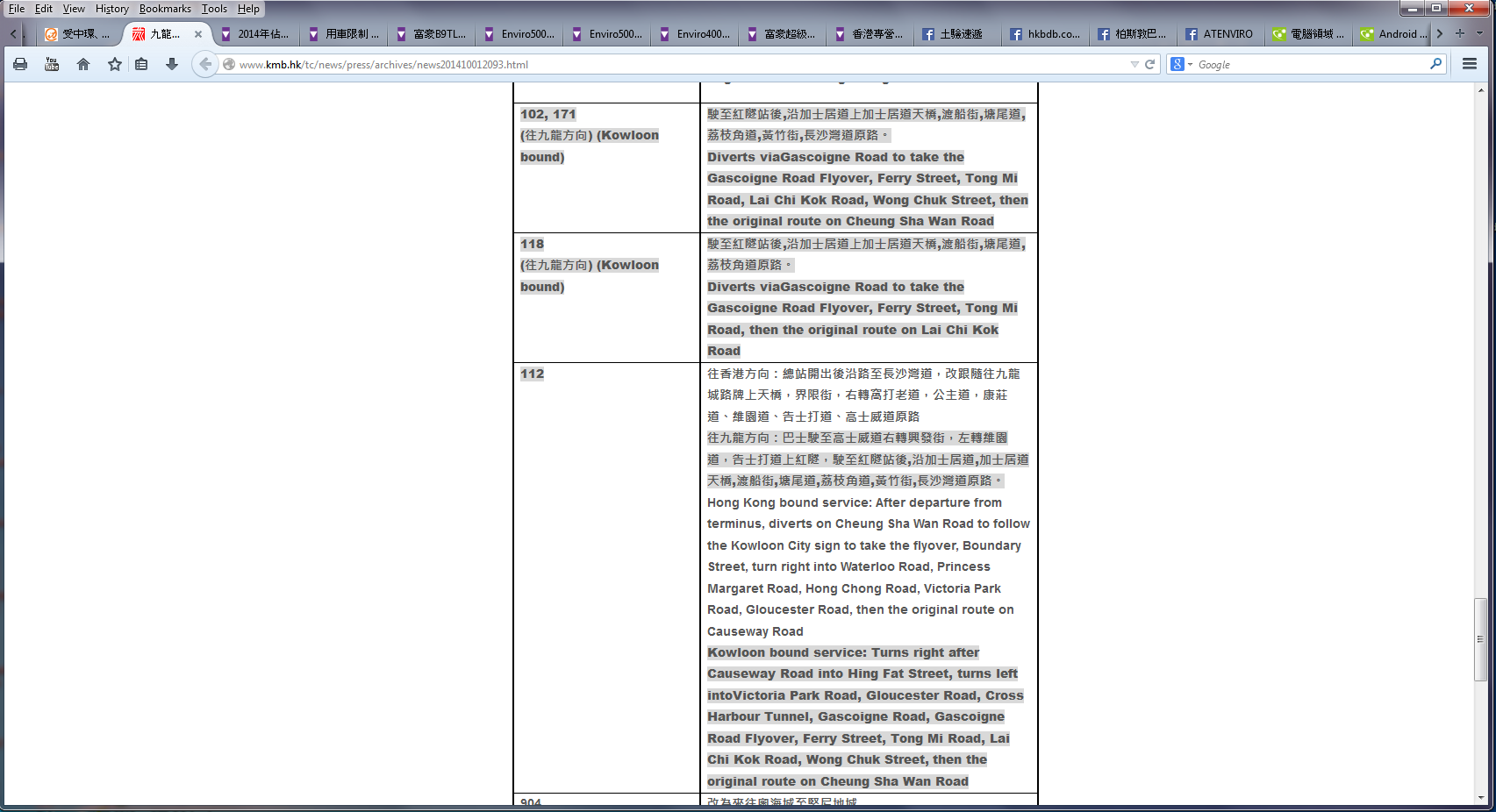Open the URL history dropdown arrow
Screen dimensions: 1496x812
coord(1135,64)
